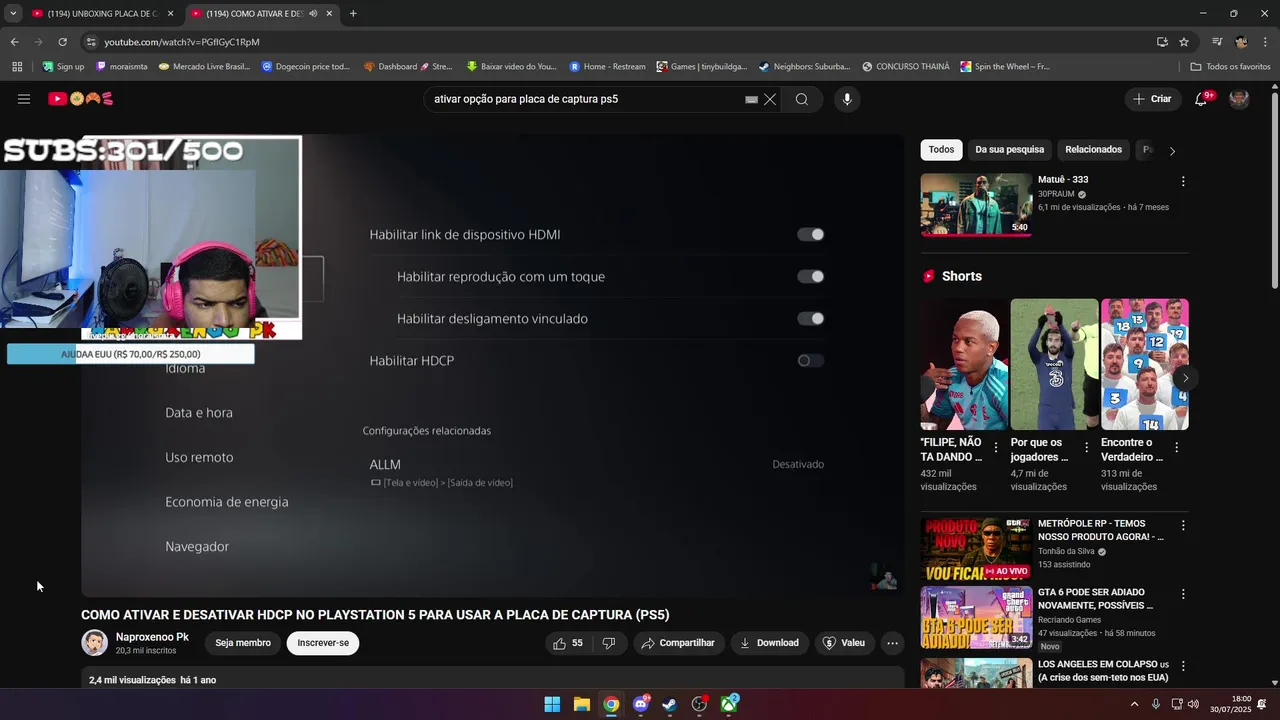Click the Download button
The width and height of the screenshot is (1280, 720).
(769, 643)
